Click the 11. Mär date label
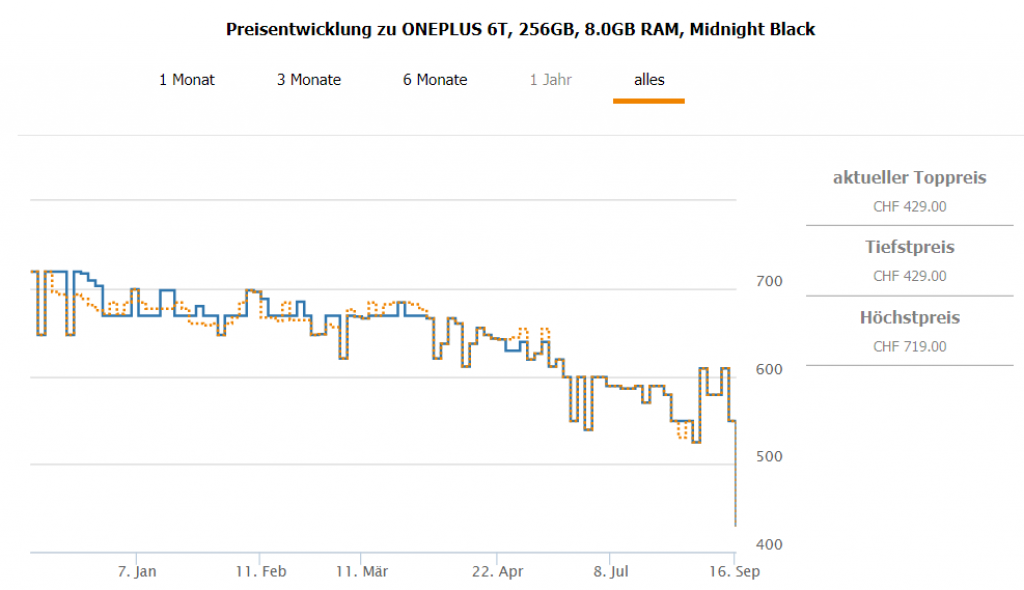The width and height of the screenshot is (1024, 590). pyautogui.click(x=361, y=572)
